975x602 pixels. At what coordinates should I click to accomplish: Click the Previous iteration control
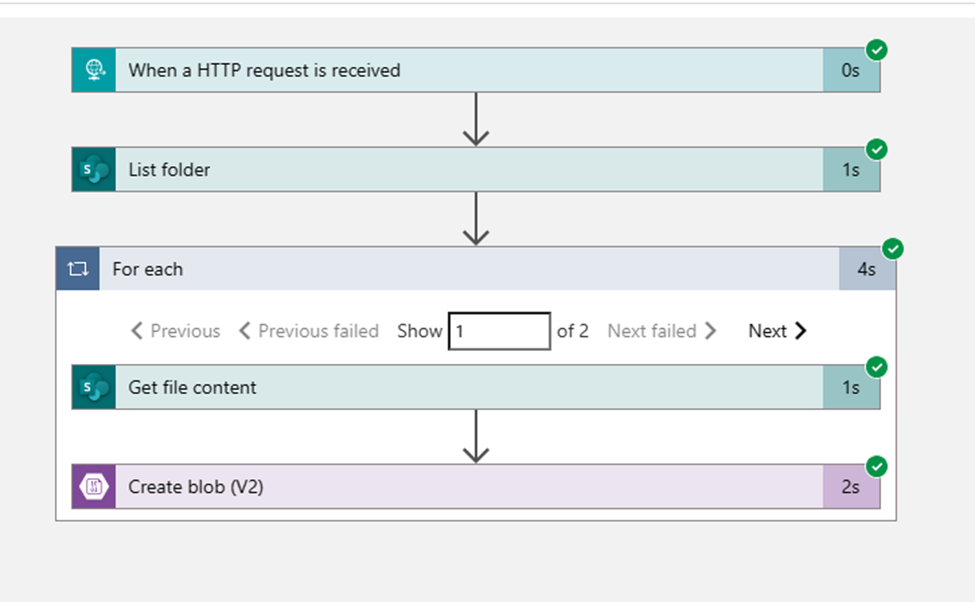[x=174, y=330]
